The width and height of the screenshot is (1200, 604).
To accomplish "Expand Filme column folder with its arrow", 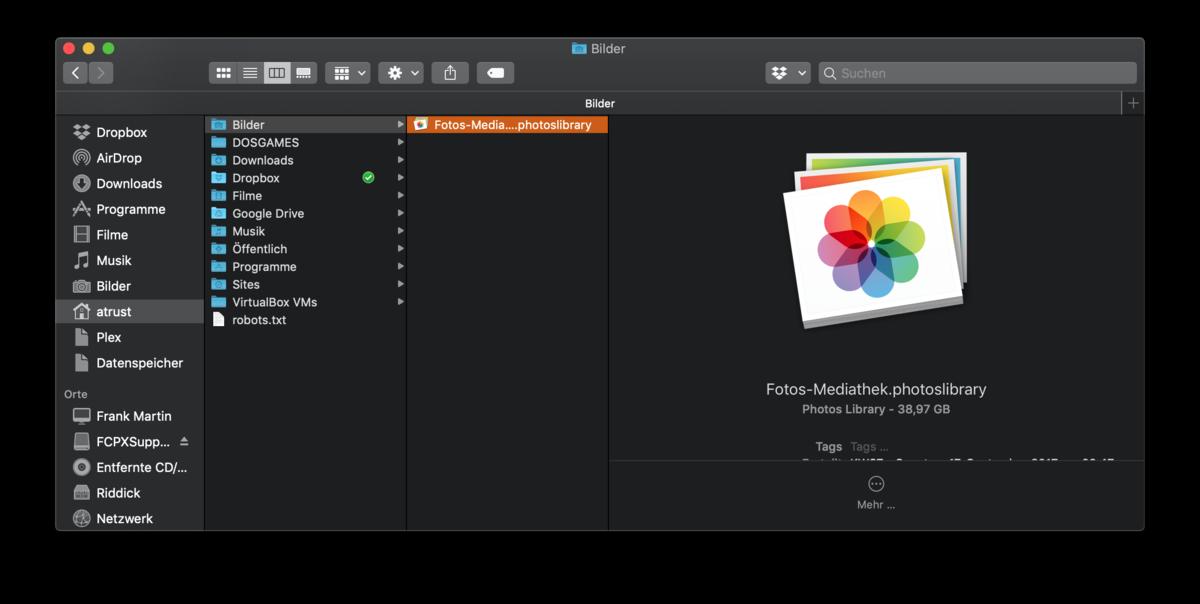I will tap(400, 196).
